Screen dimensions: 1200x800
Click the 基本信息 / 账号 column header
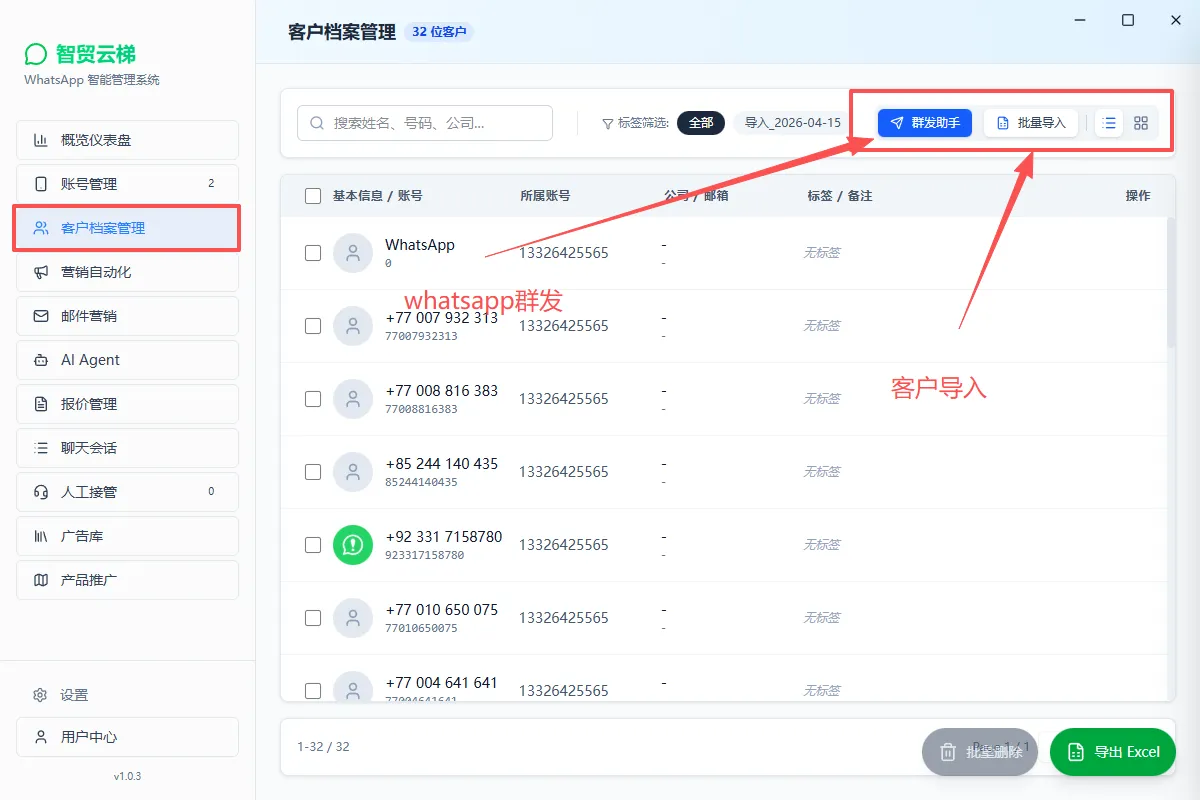378,196
